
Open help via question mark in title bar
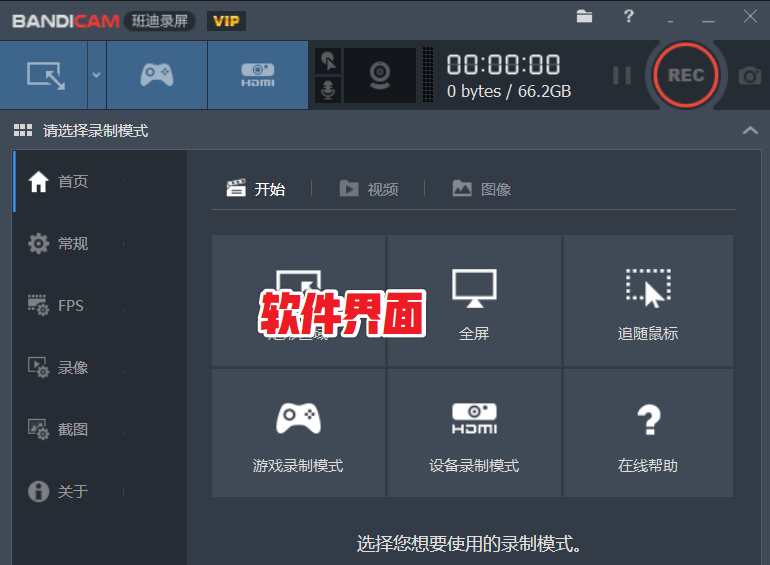[629, 16]
